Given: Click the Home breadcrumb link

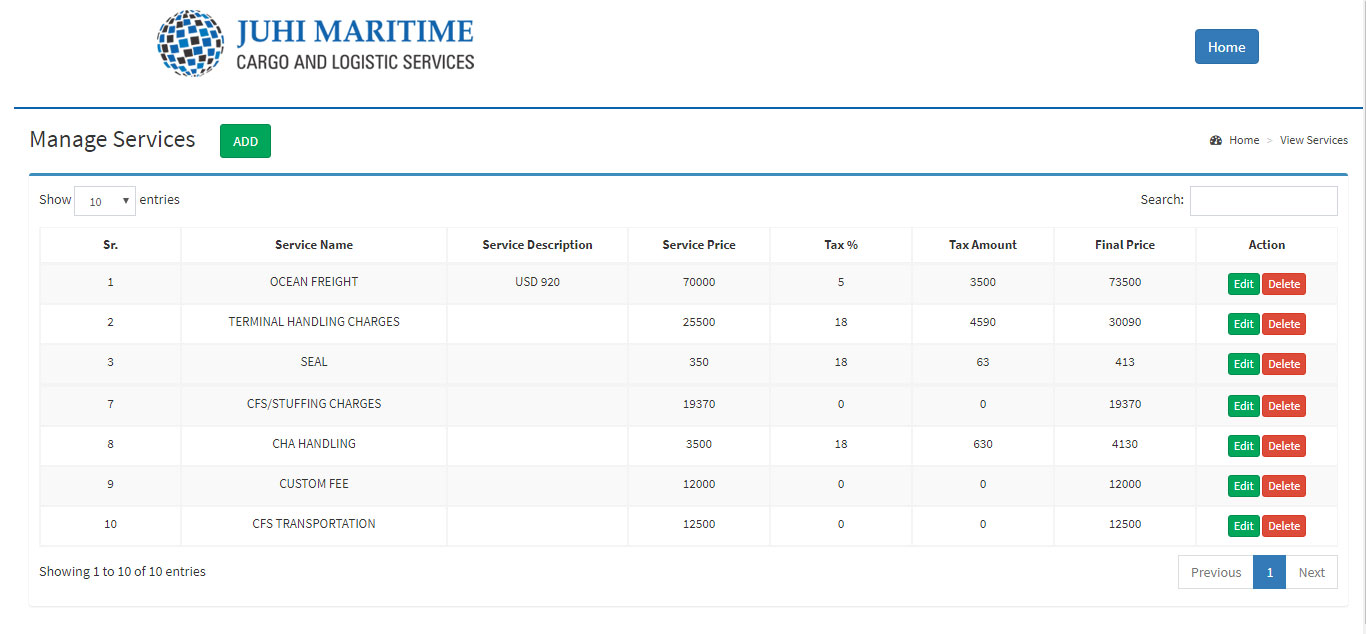Looking at the screenshot, I should (x=1244, y=140).
